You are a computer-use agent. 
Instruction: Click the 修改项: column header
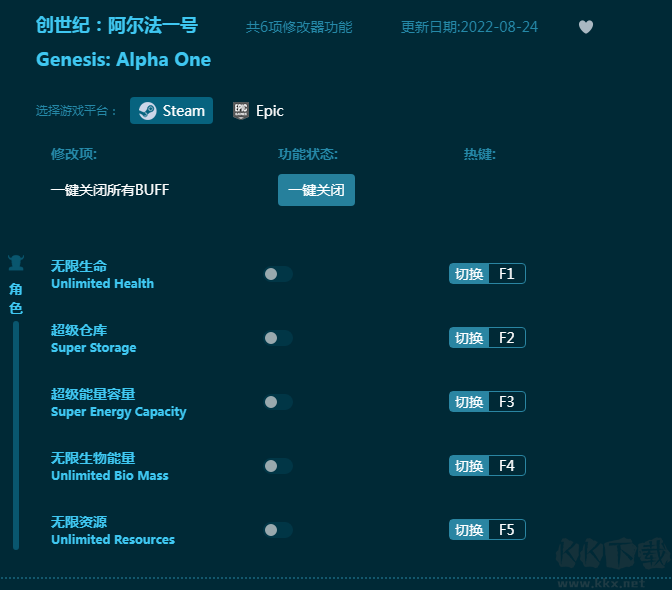tap(74, 154)
